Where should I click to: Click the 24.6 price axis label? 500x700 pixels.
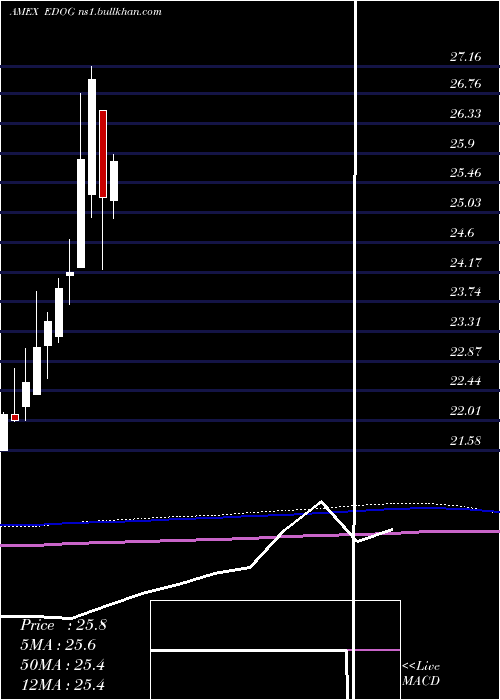coord(462,233)
